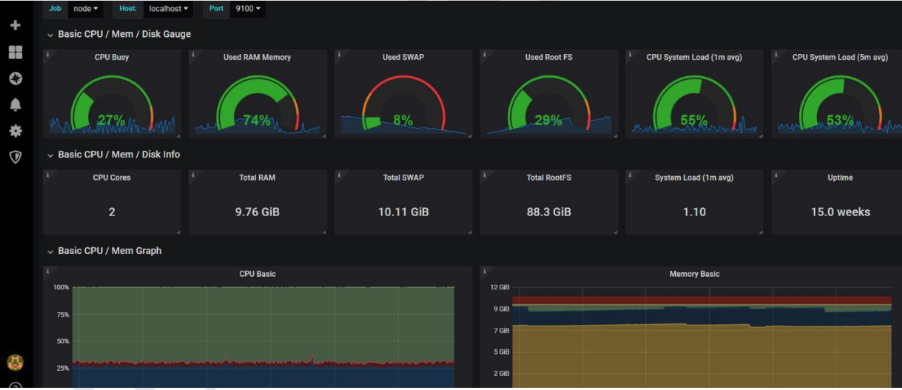The width and height of the screenshot is (902, 390).
Task: Open the Total RAM panel title menu
Action: coord(257,178)
